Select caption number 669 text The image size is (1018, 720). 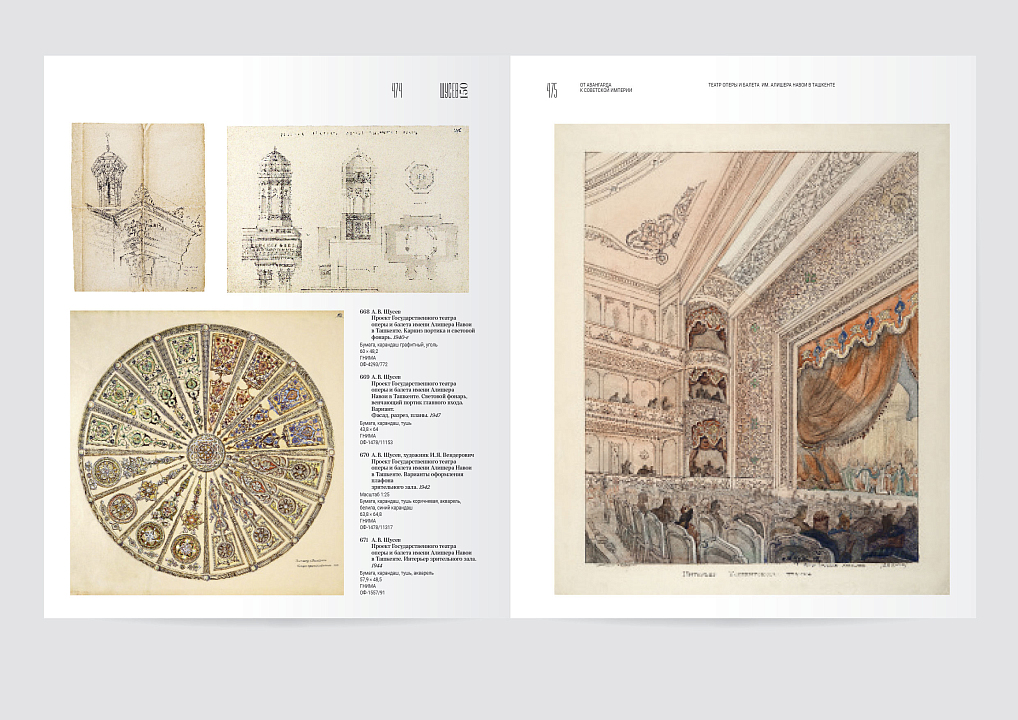(x=415, y=405)
